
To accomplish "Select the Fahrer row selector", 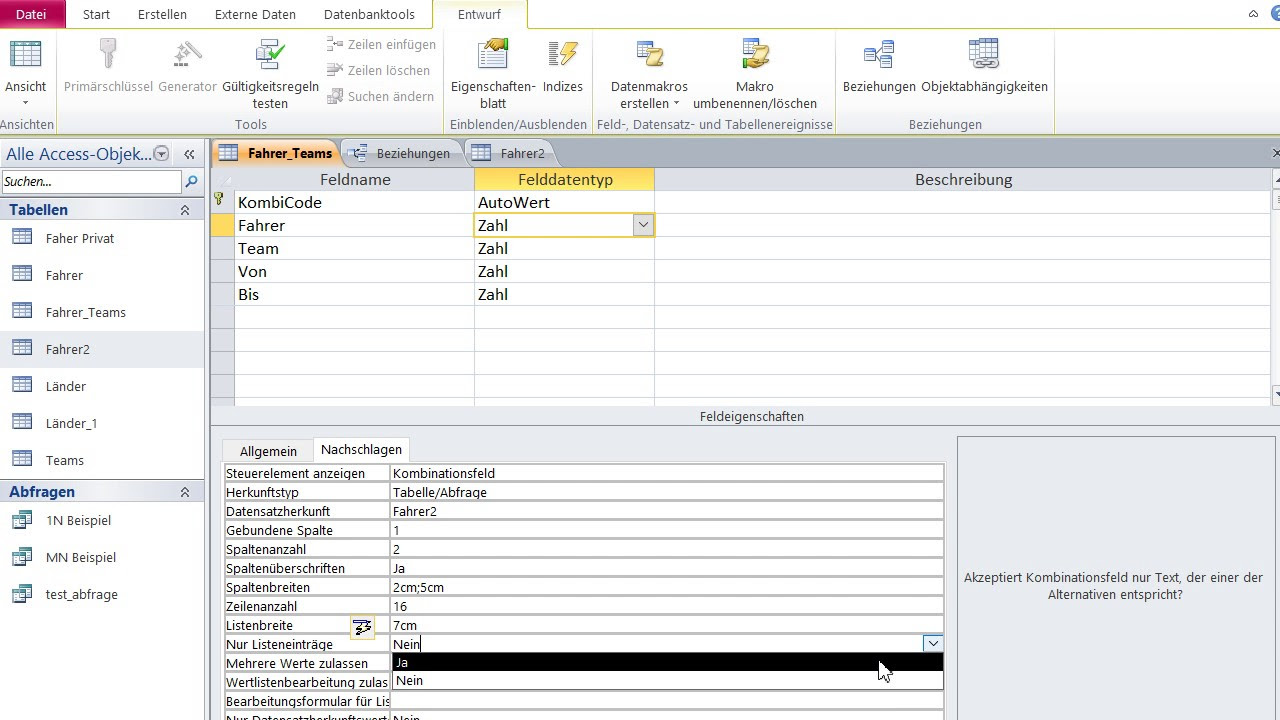I will coord(222,225).
